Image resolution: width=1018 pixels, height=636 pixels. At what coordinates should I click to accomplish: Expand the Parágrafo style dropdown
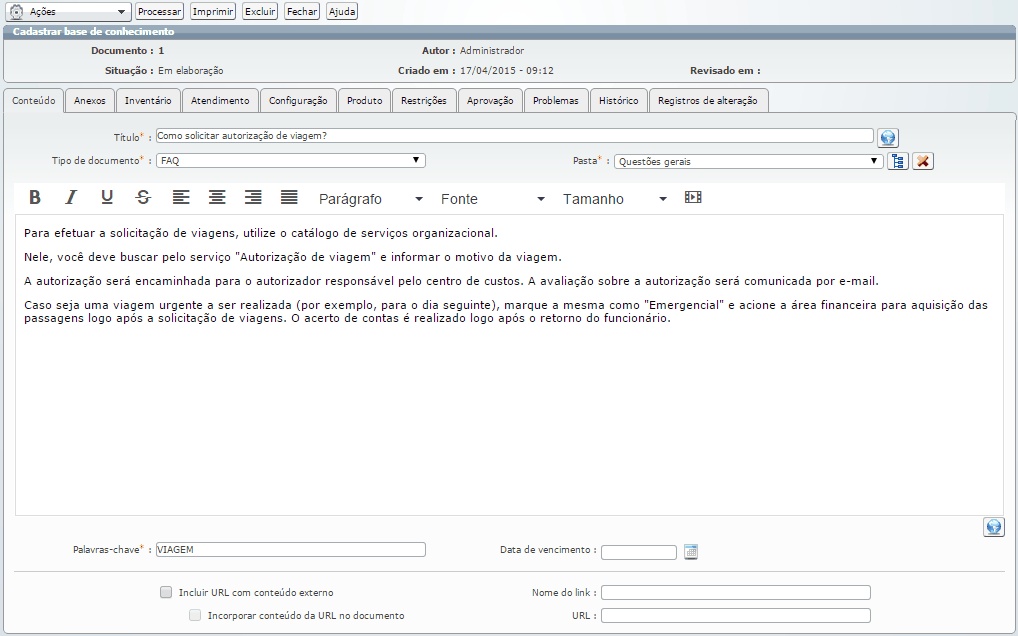tap(370, 199)
